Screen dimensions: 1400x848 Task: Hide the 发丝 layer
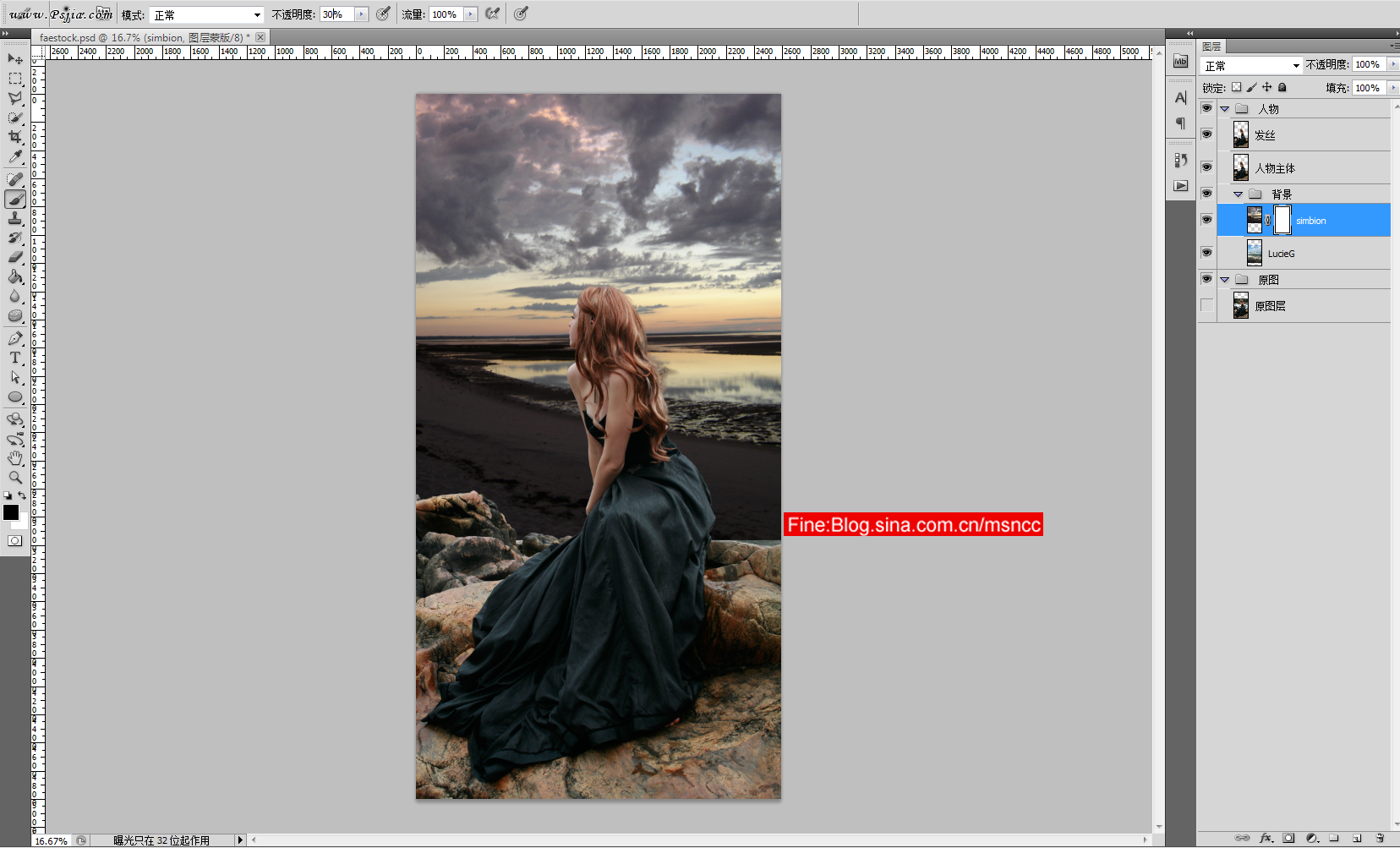click(x=1206, y=134)
